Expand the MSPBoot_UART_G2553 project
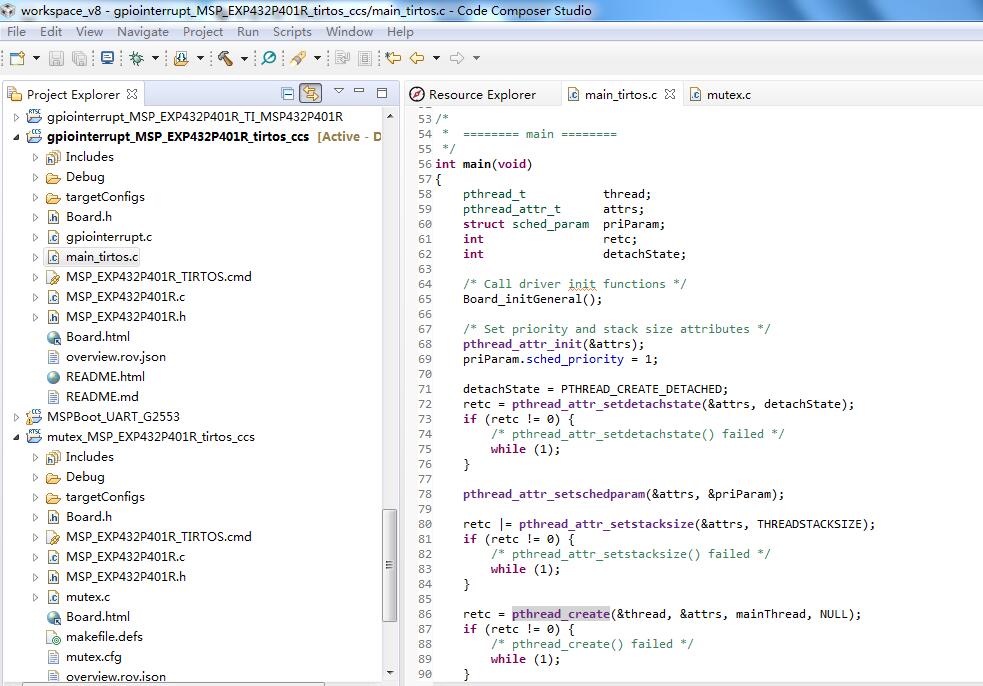 (x=16, y=417)
